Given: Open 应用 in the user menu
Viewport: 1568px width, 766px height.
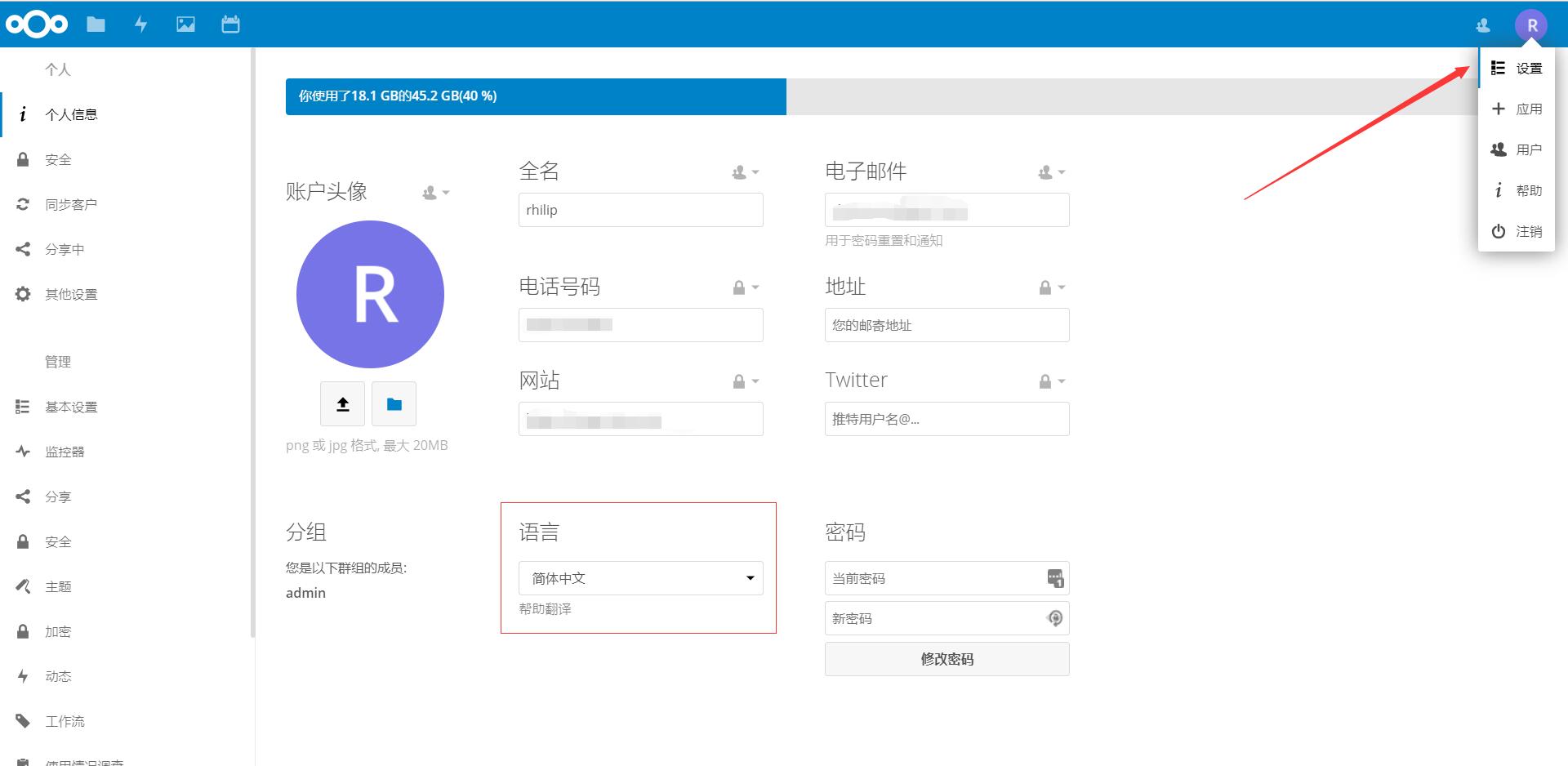Looking at the screenshot, I should tap(1517, 109).
